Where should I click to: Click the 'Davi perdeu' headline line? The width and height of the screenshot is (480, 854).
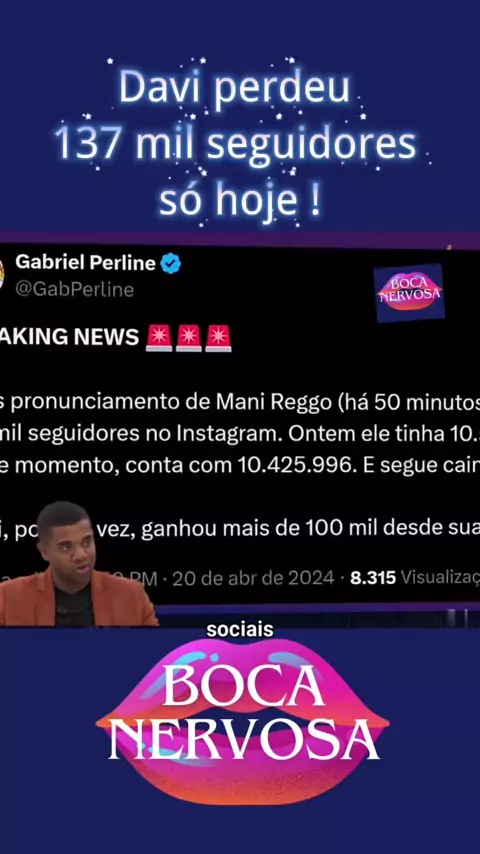234,87
